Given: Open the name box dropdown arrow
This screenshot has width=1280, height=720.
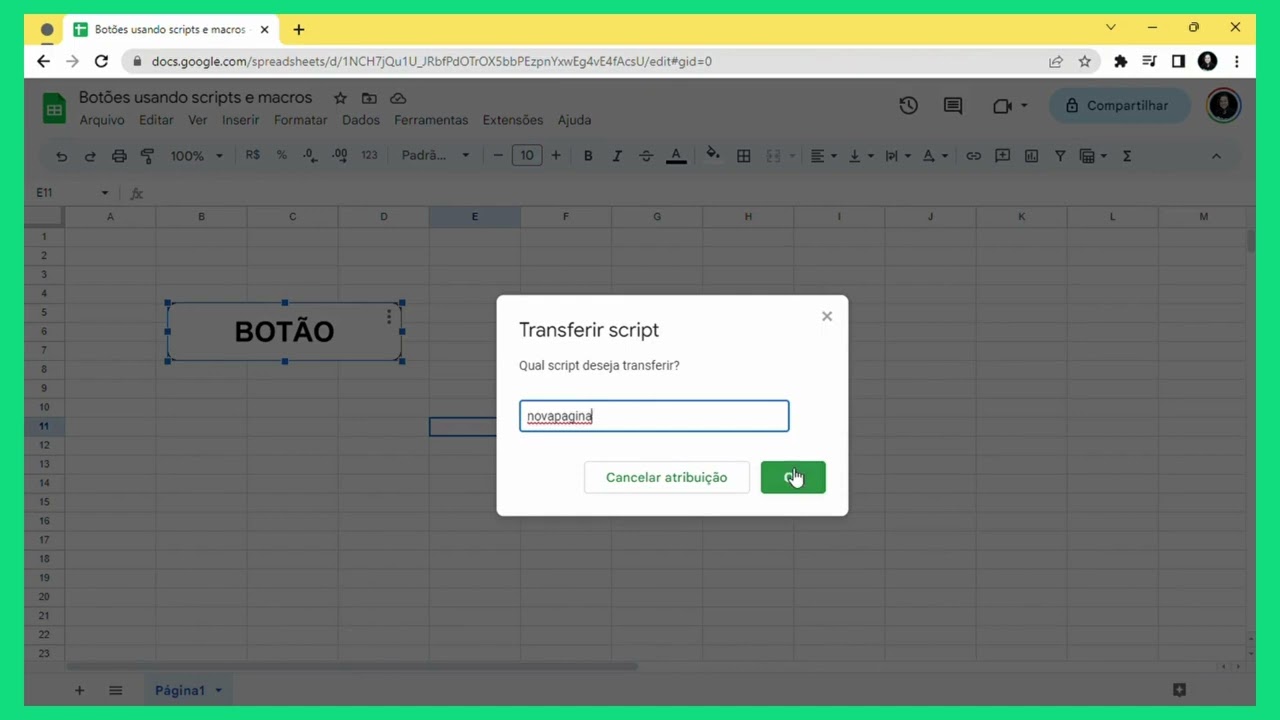Looking at the screenshot, I should (x=104, y=192).
